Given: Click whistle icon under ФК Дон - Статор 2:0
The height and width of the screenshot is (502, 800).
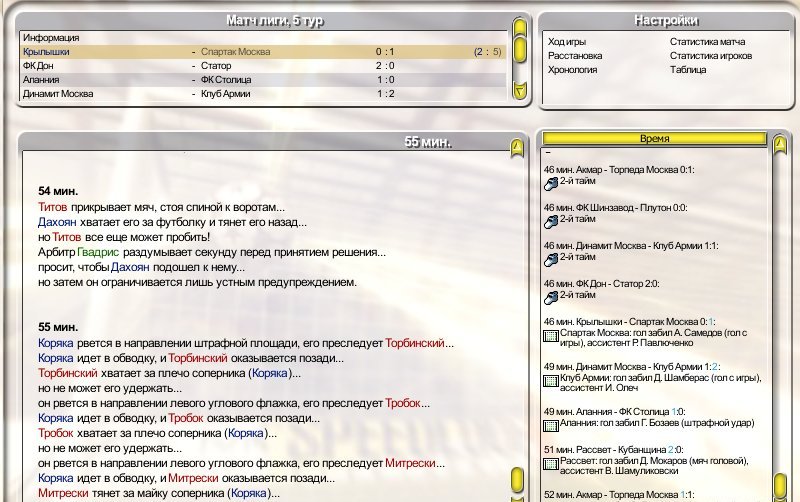Looking at the screenshot, I should 550,296.
